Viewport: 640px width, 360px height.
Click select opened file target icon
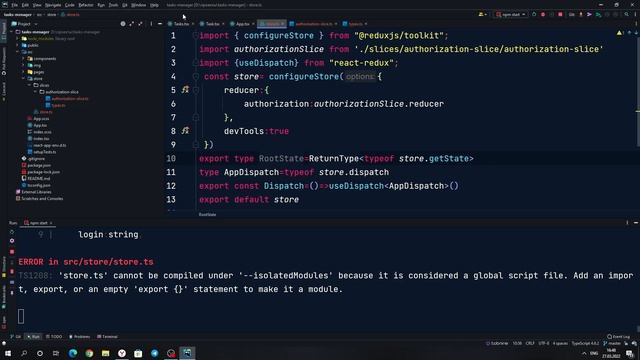pos(123,24)
